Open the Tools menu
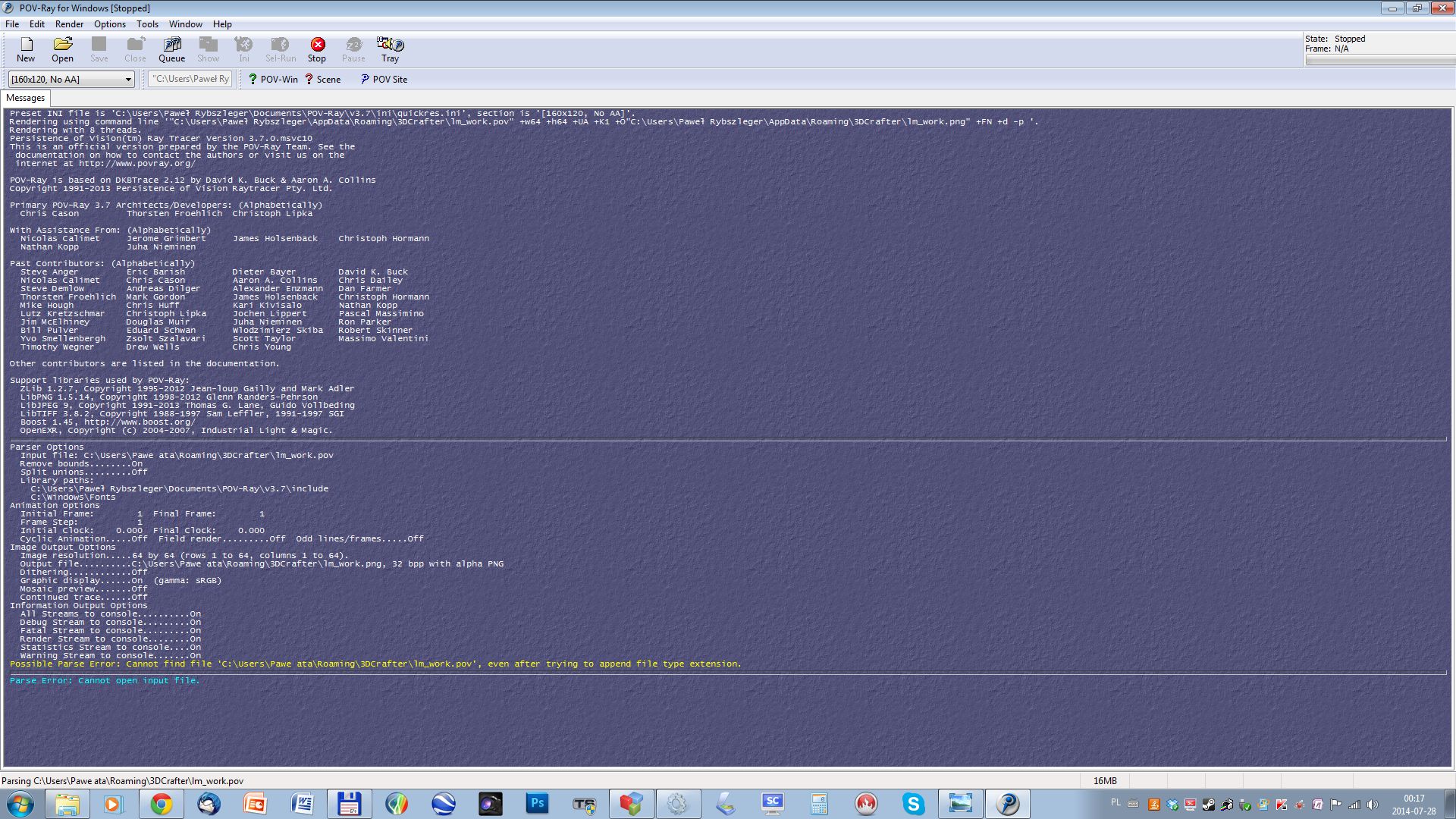The image size is (1456, 819). [147, 24]
